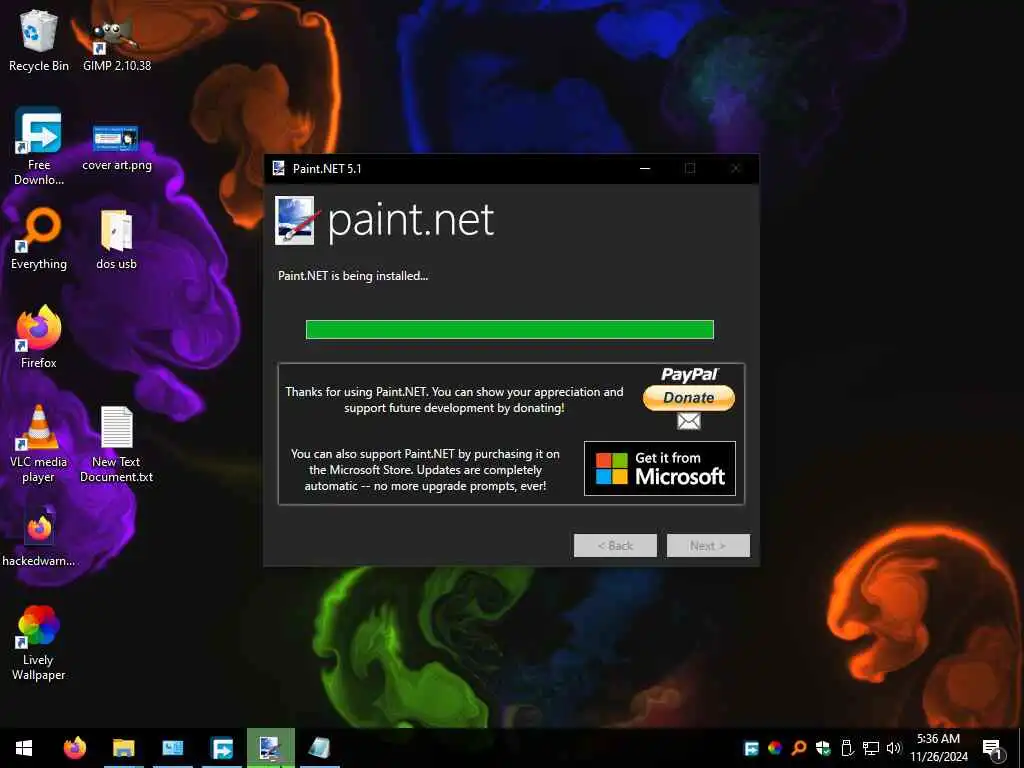The image size is (1024, 768).
Task: Click the Paint.NET installer taskbar button
Action: pyautogui.click(x=270, y=748)
